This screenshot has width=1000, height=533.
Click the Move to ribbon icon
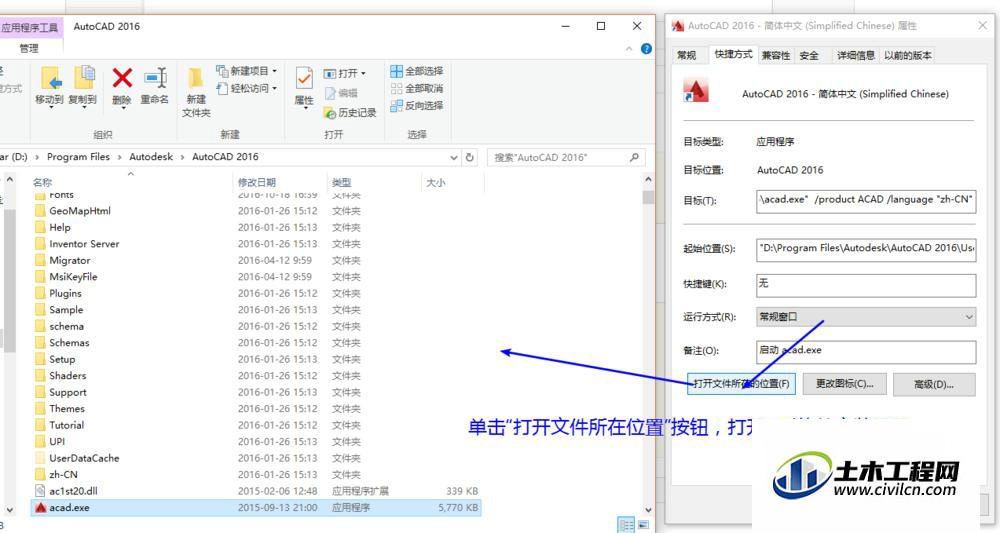pos(51,78)
